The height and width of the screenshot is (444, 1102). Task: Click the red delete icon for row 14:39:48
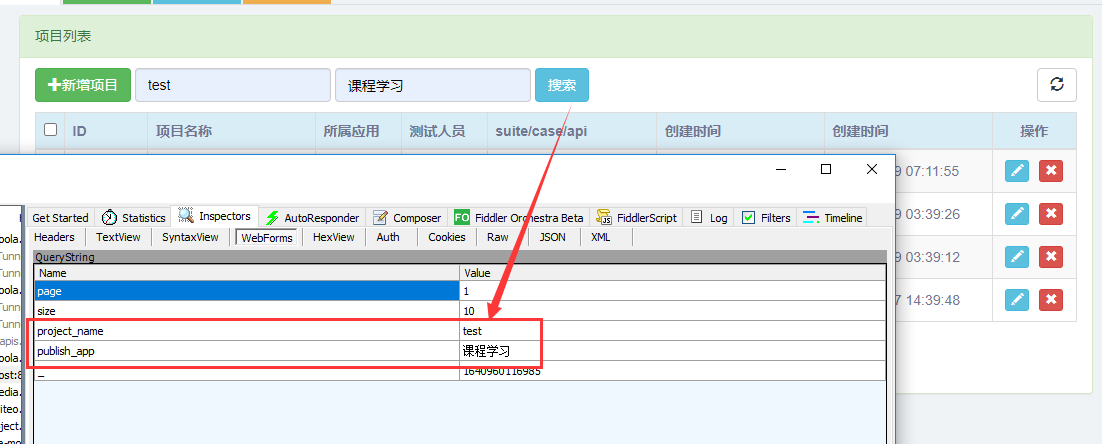[1051, 300]
